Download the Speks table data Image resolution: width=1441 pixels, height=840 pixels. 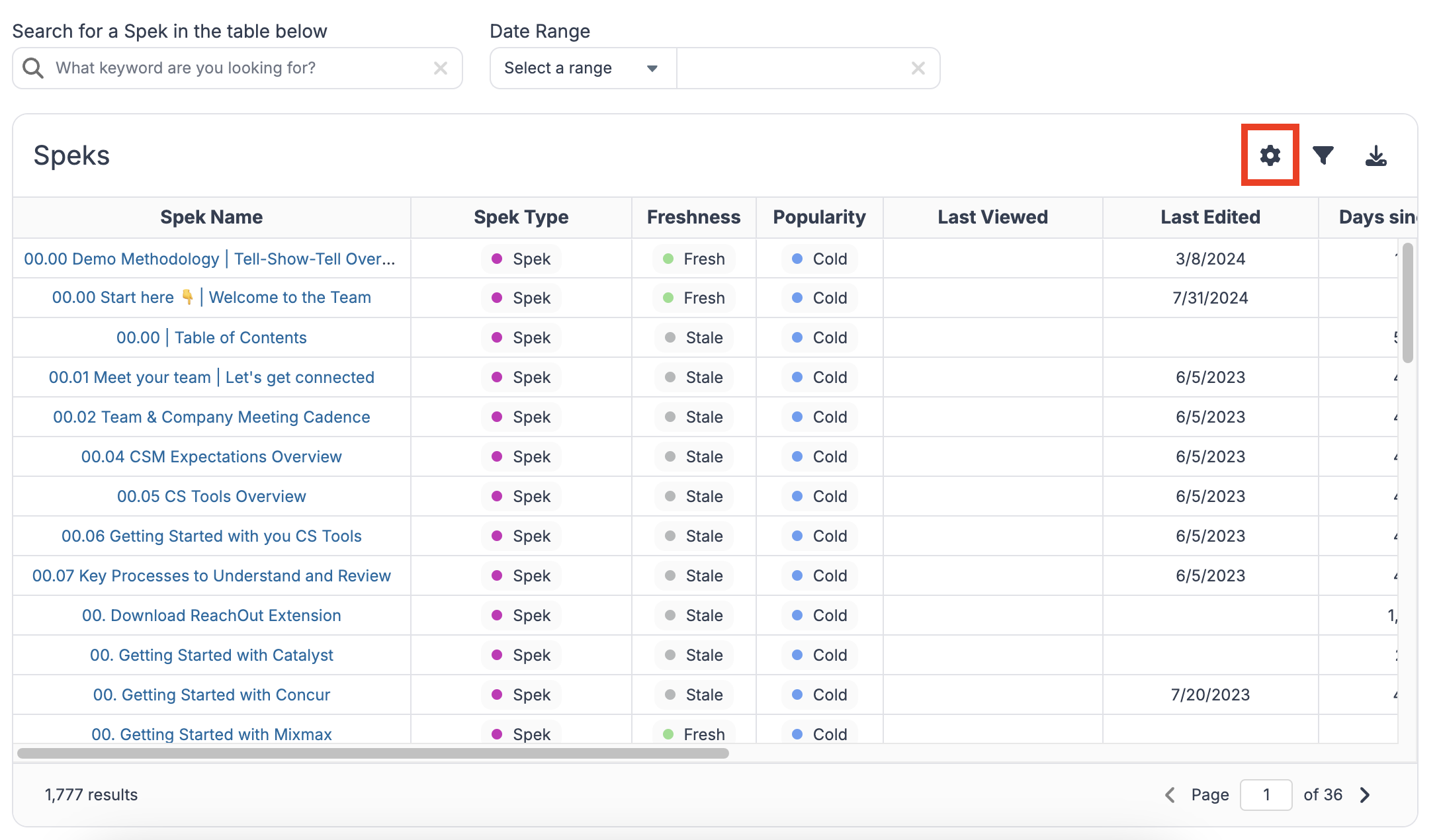click(1376, 155)
